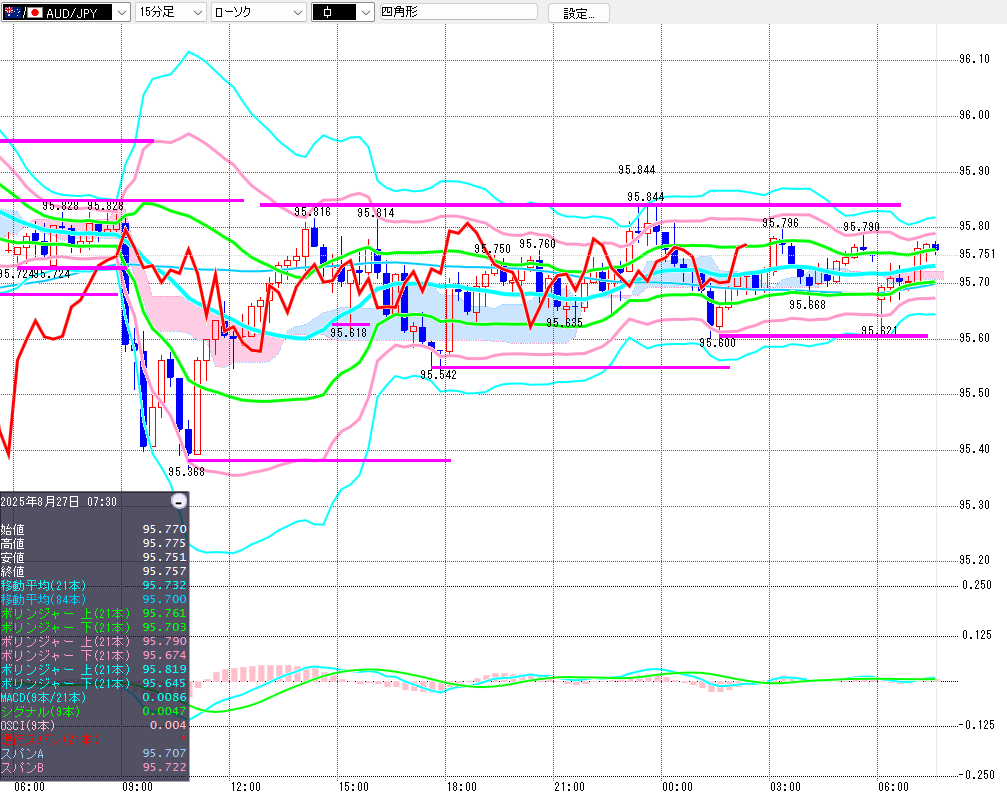Click the 95.600 low price label
The width and height of the screenshot is (1007, 797).
(717, 343)
